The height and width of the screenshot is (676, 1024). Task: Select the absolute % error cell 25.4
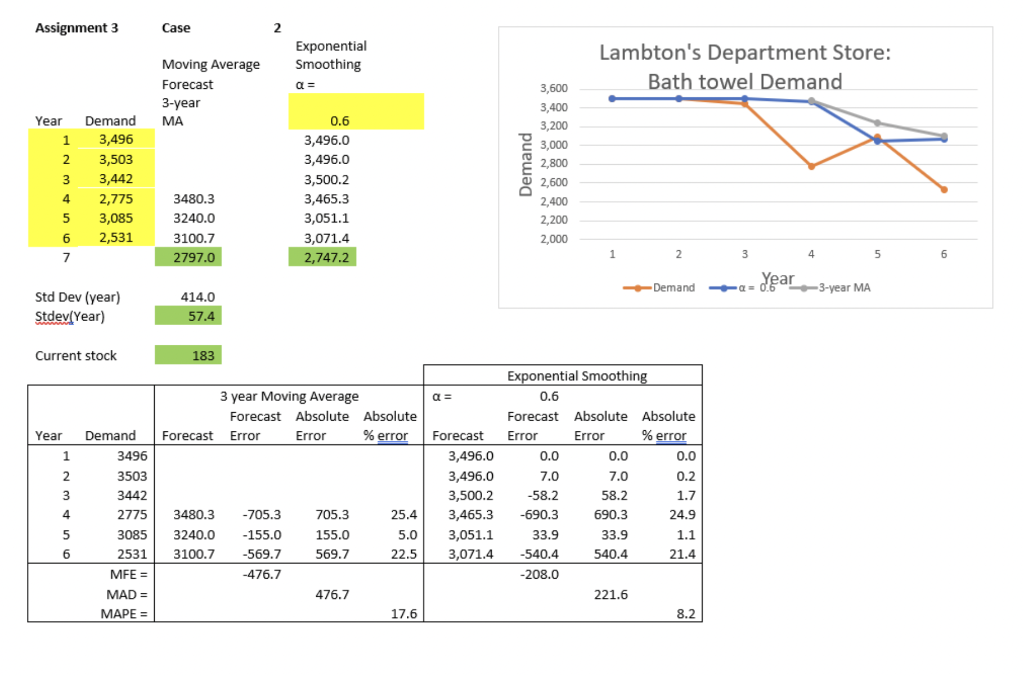coord(404,515)
